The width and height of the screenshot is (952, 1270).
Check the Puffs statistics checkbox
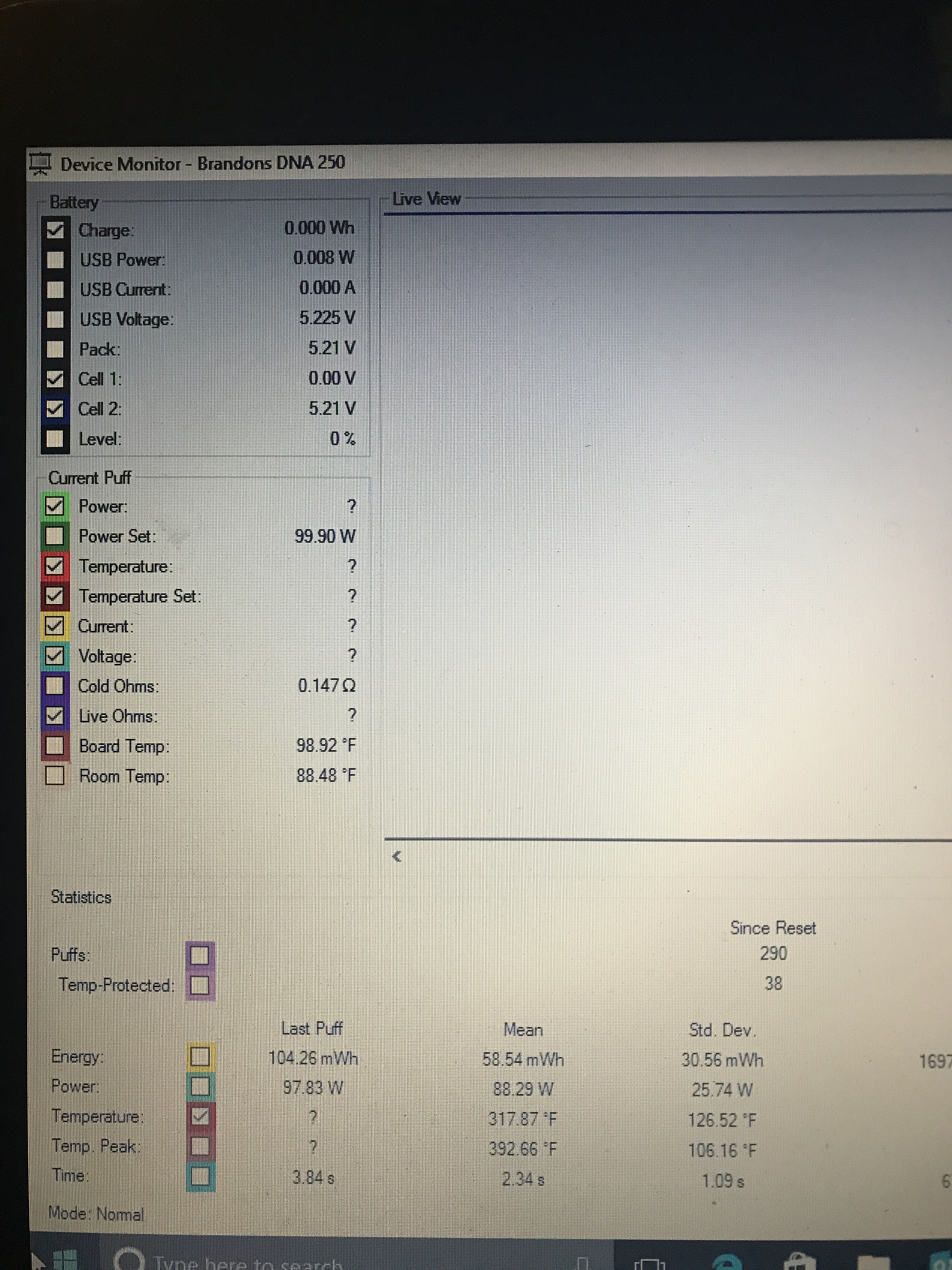(200, 955)
